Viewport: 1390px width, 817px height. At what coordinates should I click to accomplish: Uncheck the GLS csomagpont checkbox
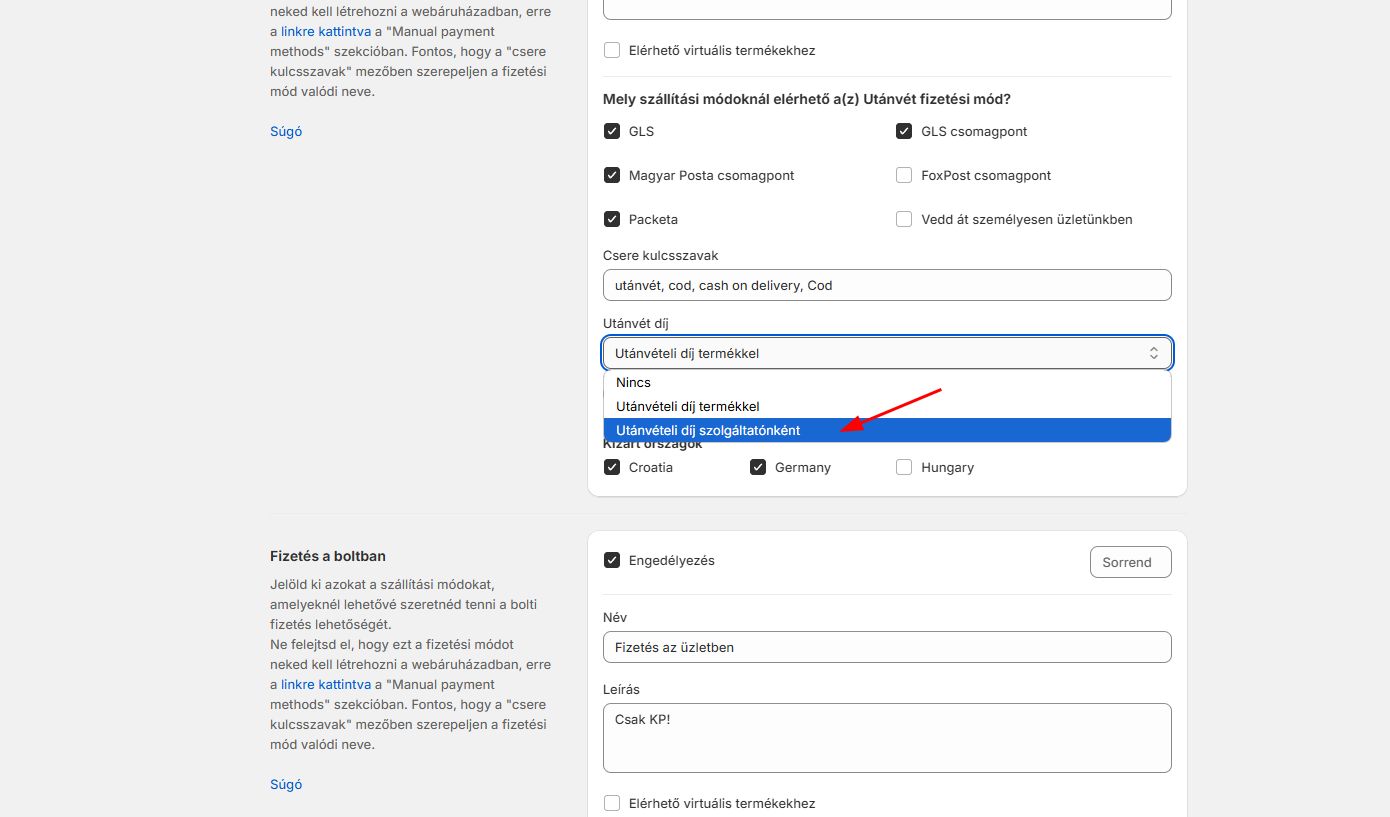904,132
